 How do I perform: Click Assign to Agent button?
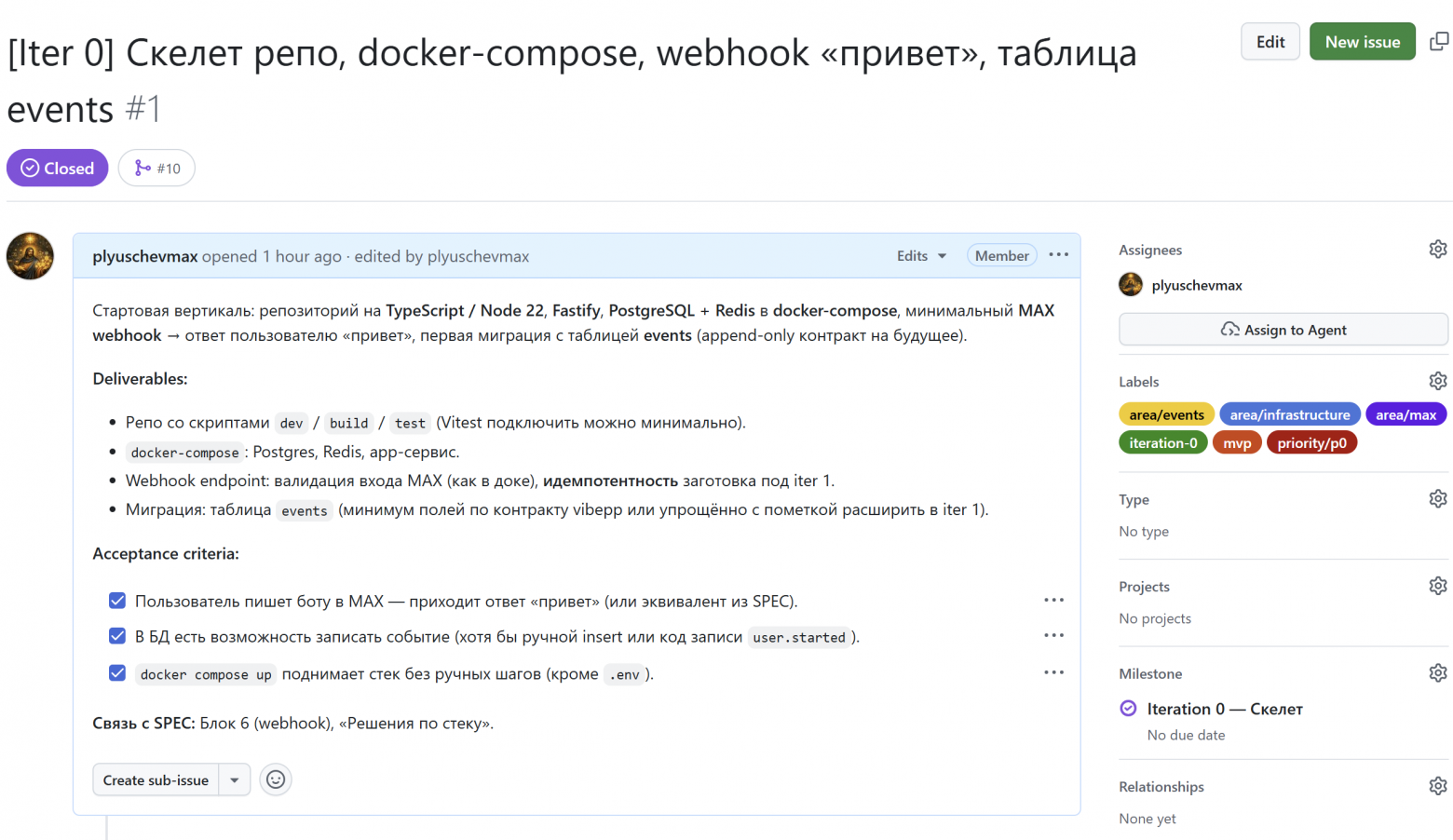pyautogui.click(x=1283, y=330)
